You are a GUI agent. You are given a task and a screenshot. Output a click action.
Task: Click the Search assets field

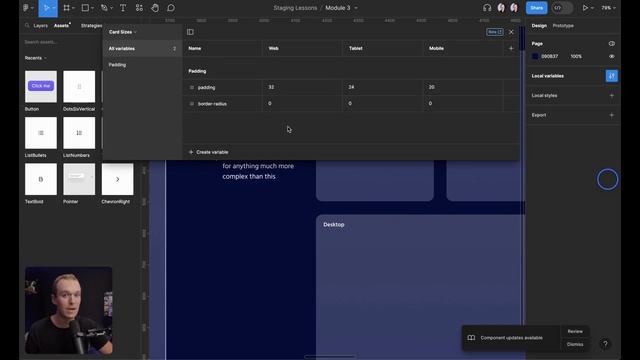coord(61,42)
